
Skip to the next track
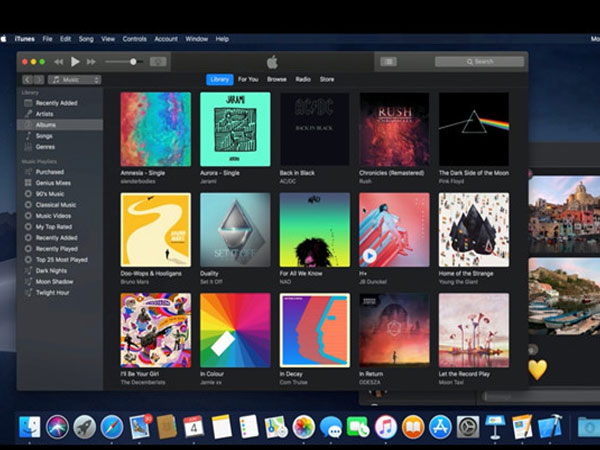tap(92, 62)
